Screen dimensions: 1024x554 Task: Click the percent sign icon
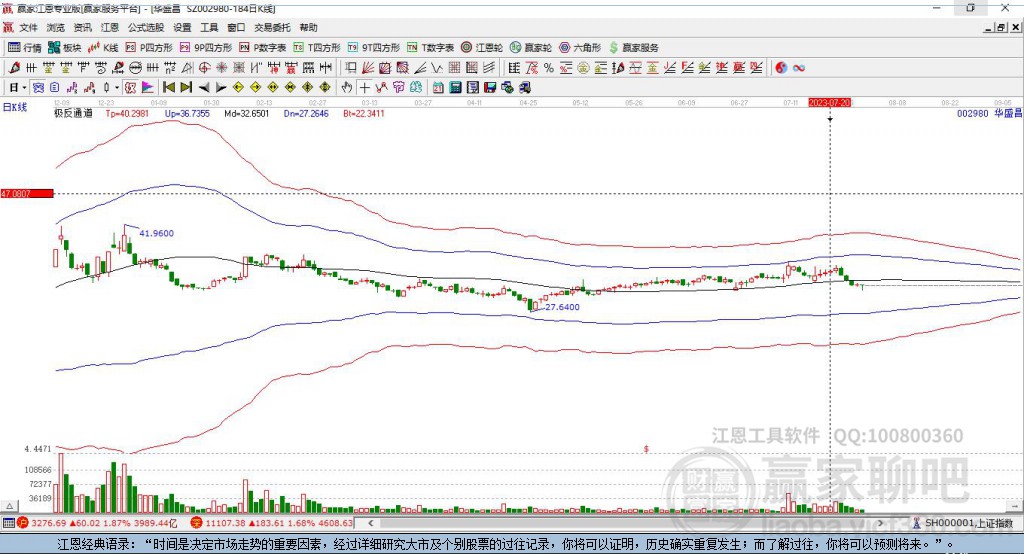[549, 68]
